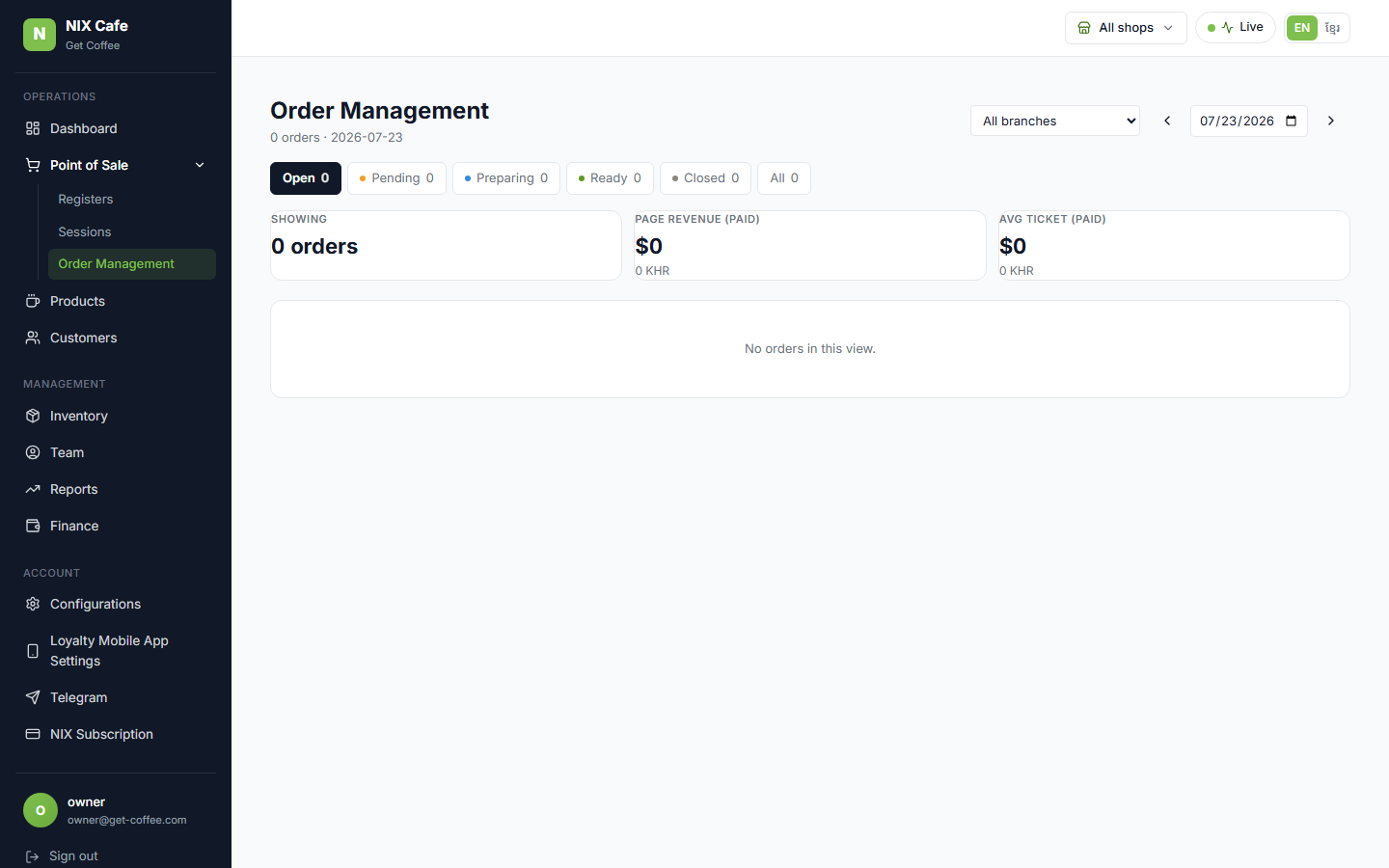Open Order Management submenu item

pyautogui.click(x=132, y=264)
